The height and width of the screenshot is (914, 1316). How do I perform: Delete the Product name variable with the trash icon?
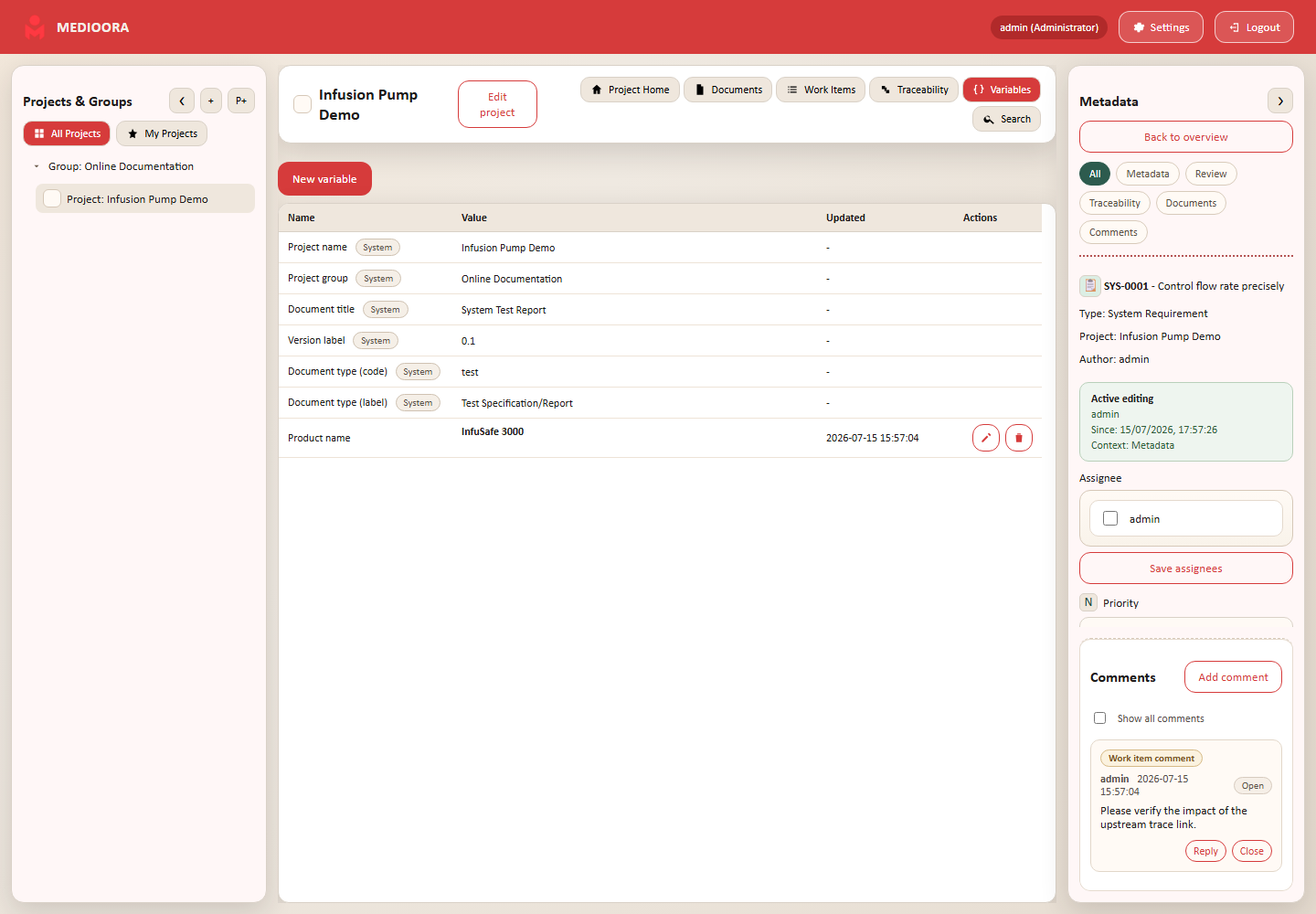[1019, 438]
